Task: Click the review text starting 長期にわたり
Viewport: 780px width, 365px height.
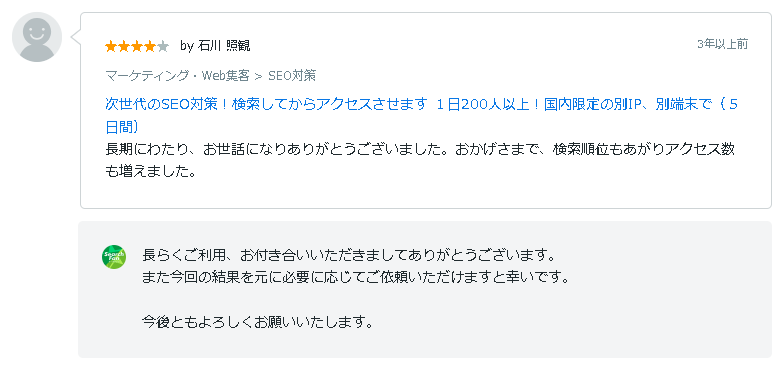Action: pos(420,160)
